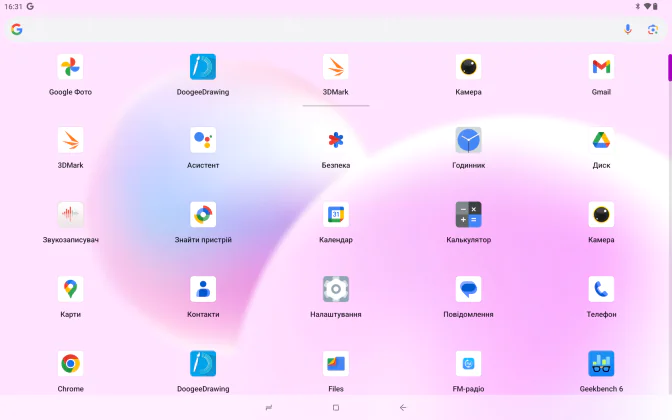Screen dimensions: 672x420
Task: Tap the G notification icon in status bar
Action: [30, 6]
